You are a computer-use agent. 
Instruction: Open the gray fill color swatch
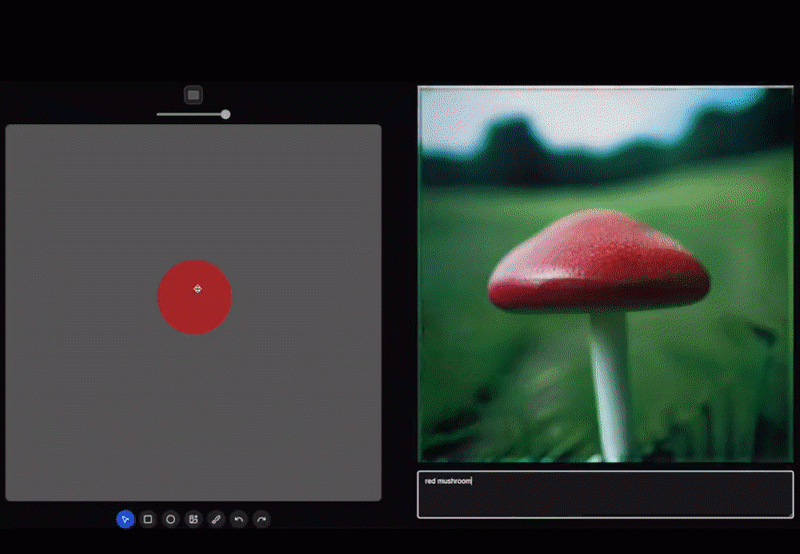click(194, 95)
